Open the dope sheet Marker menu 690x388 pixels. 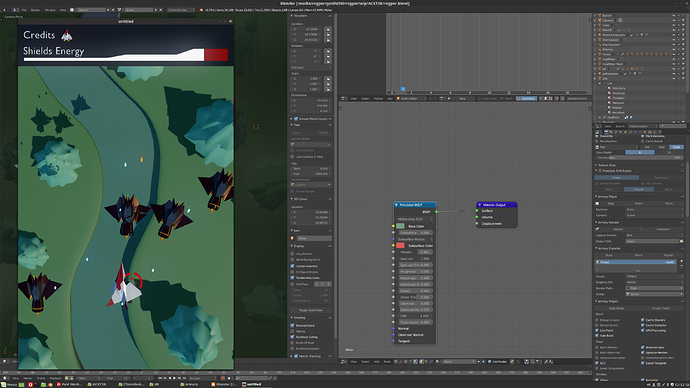tap(378, 99)
